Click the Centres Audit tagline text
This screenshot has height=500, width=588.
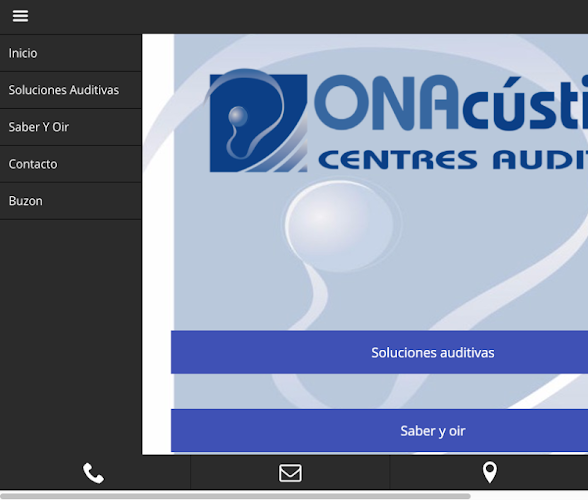[x=453, y=160]
